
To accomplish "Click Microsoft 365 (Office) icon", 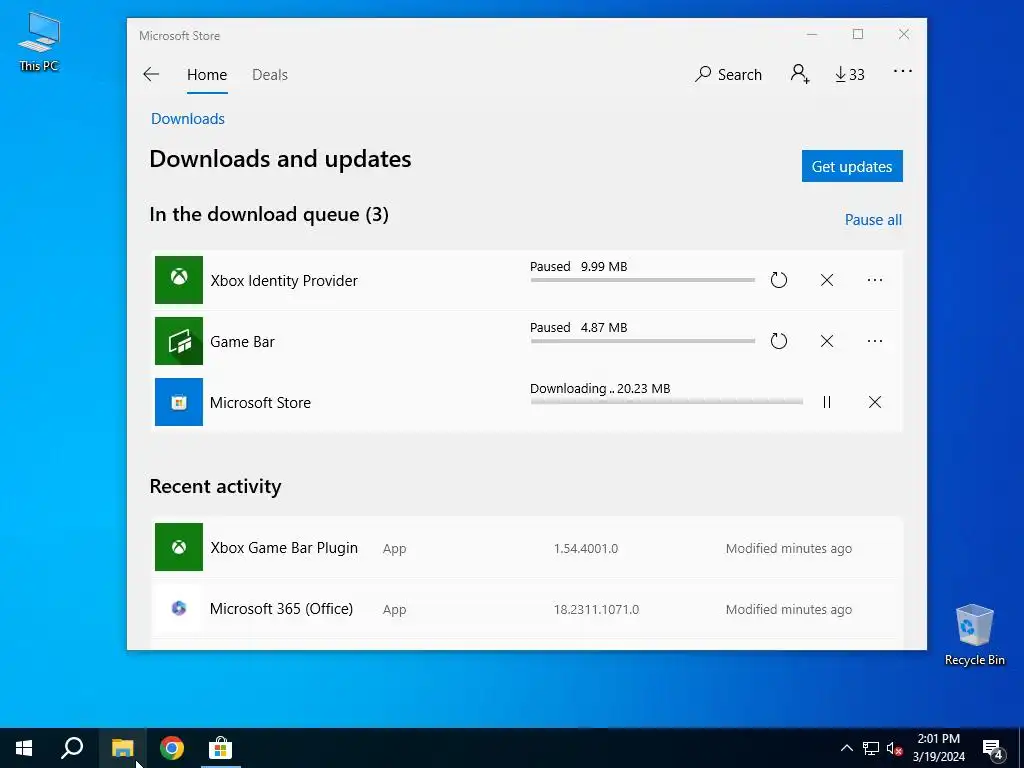I will (x=179, y=608).
